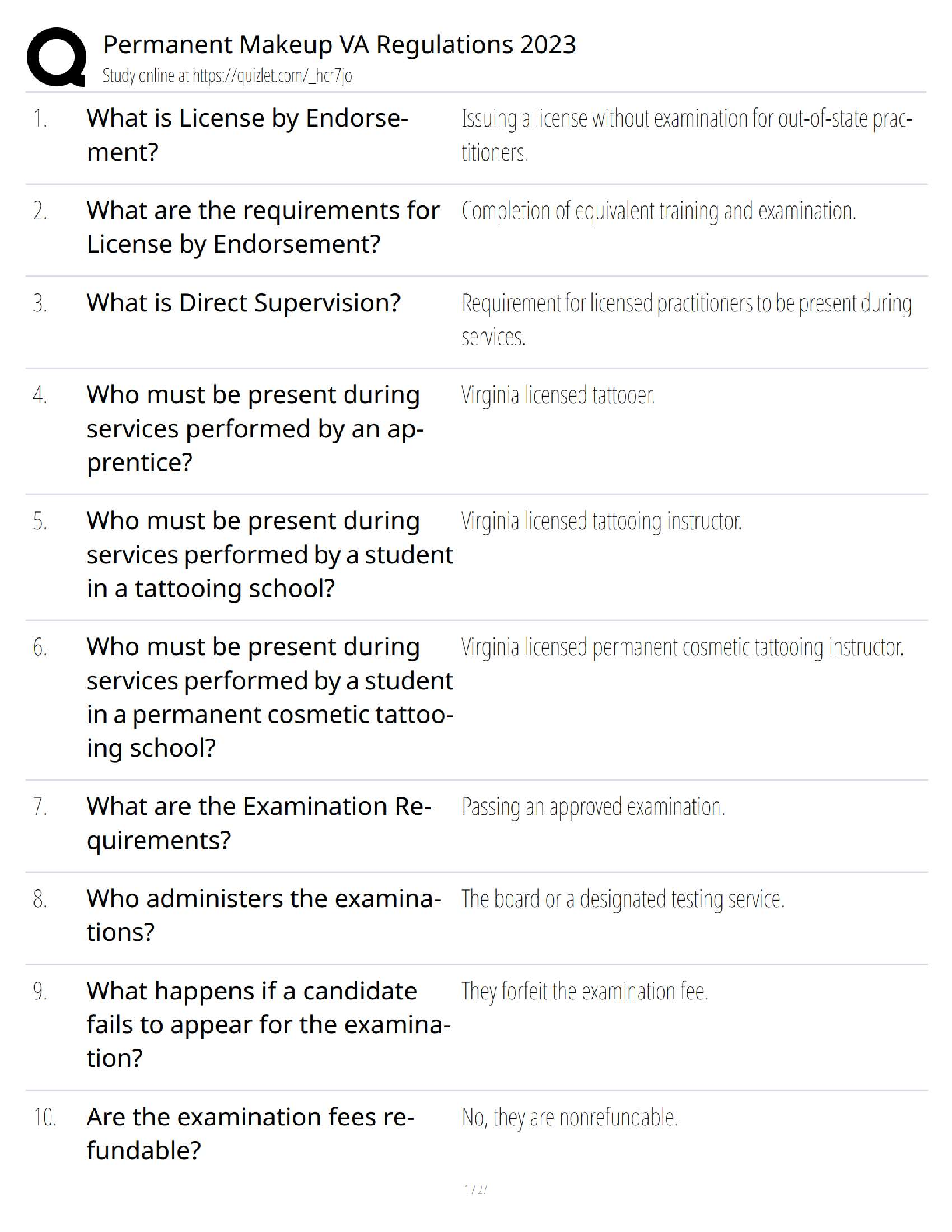Click the answer 'They forfeit the examination fee'
Image resolution: width=952 pixels, height=1232 pixels.
click(x=584, y=992)
